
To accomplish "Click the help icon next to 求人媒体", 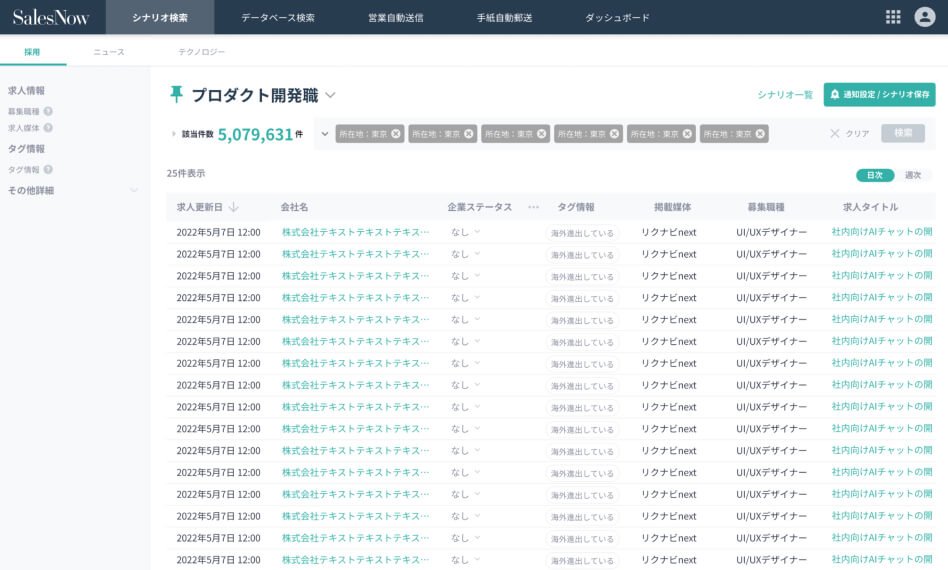I will tap(48, 128).
